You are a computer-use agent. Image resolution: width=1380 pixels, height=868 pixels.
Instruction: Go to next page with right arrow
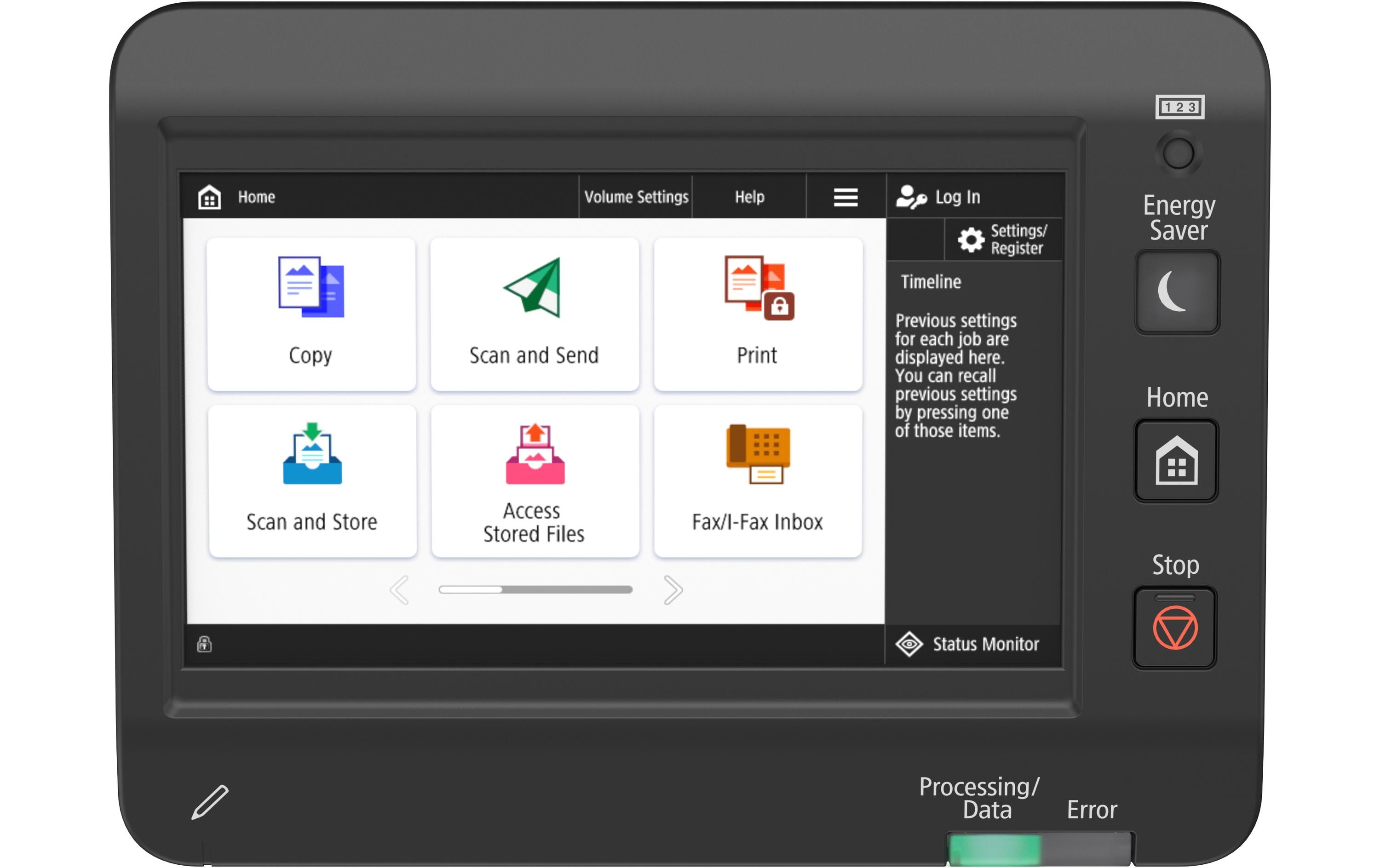point(673,589)
